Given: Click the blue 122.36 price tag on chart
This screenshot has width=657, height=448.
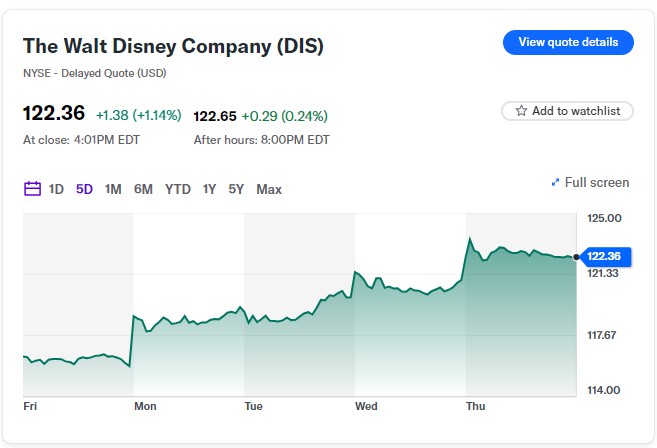Looking at the screenshot, I should [x=606, y=256].
